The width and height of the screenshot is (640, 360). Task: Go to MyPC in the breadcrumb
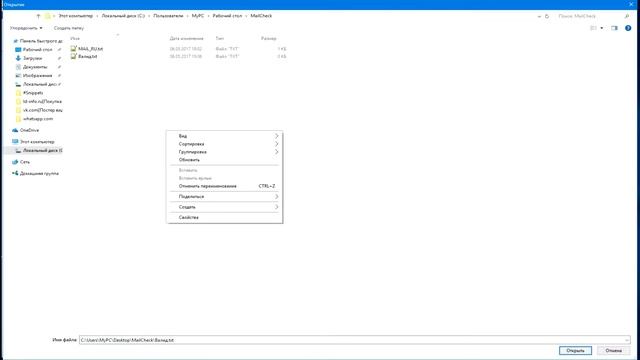(198, 16)
